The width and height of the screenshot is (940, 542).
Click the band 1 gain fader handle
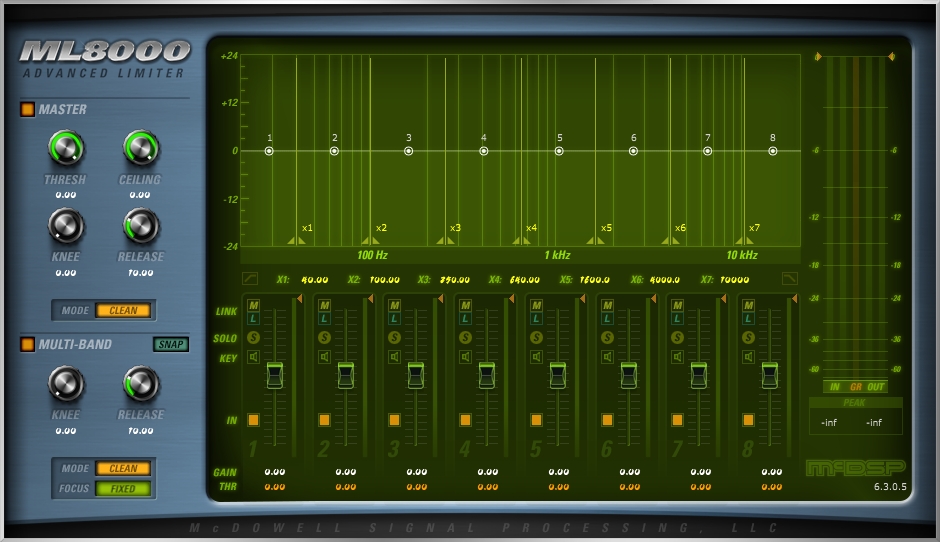pos(275,375)
